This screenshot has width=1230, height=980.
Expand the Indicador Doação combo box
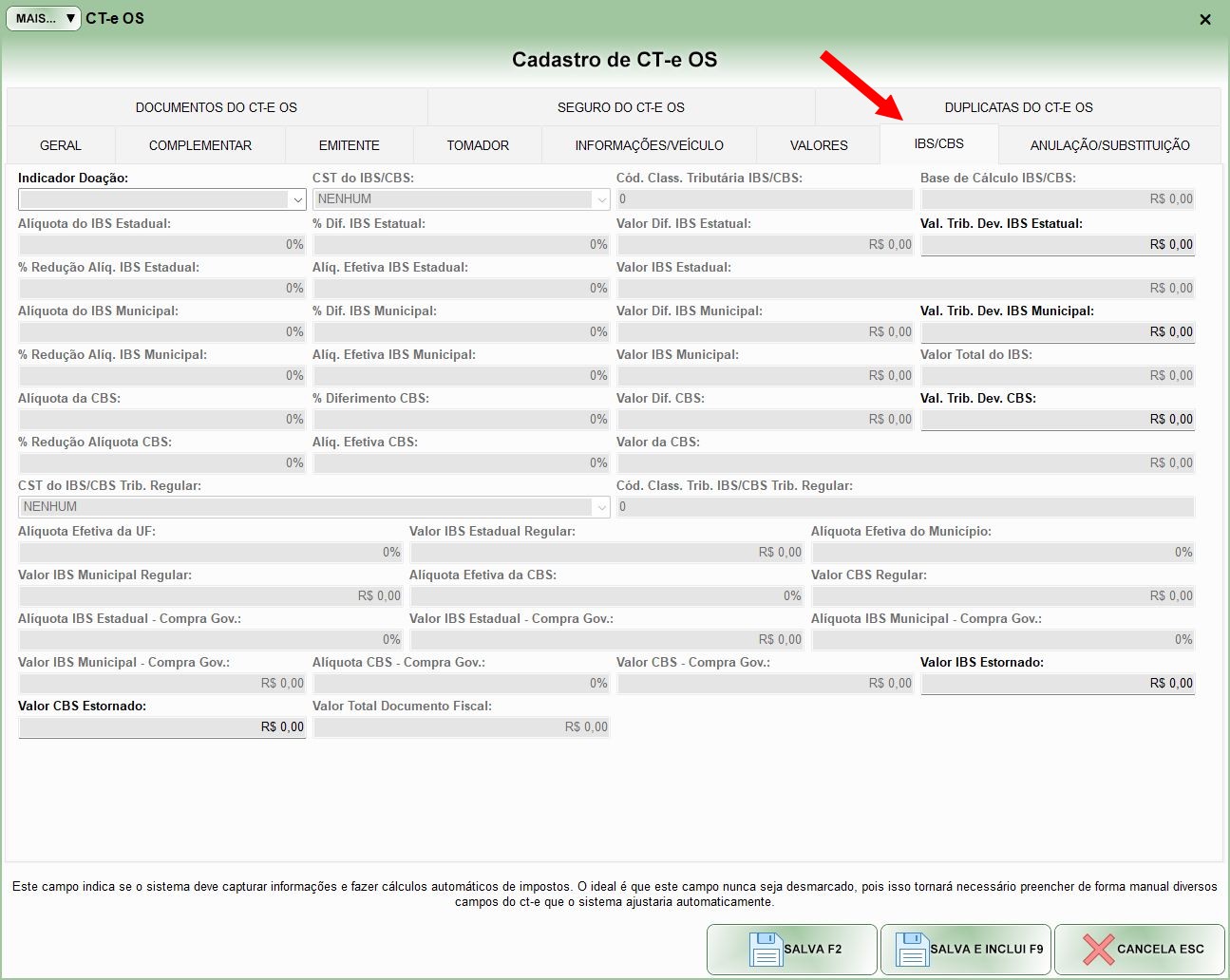tap(296, 199)
